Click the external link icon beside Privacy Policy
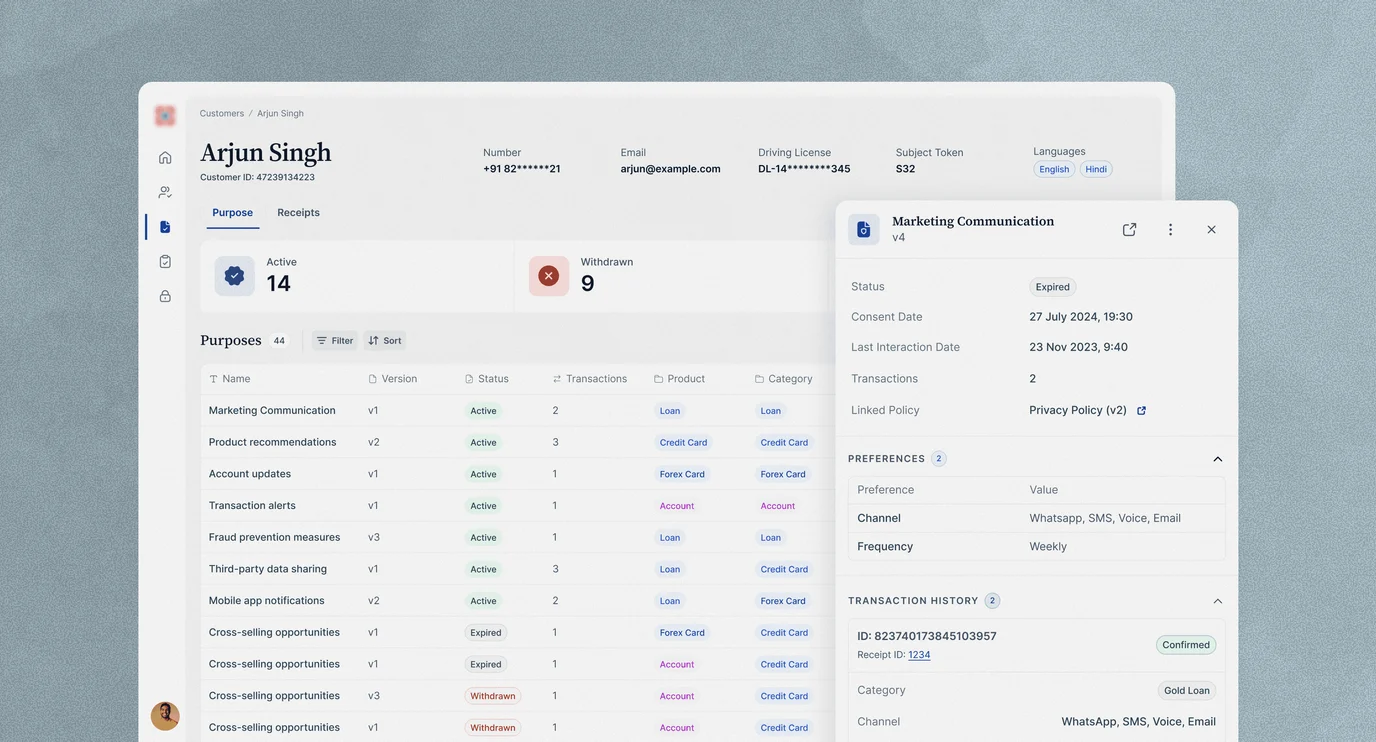Viewport: 1376px width, 742px height. (1141, 410)
